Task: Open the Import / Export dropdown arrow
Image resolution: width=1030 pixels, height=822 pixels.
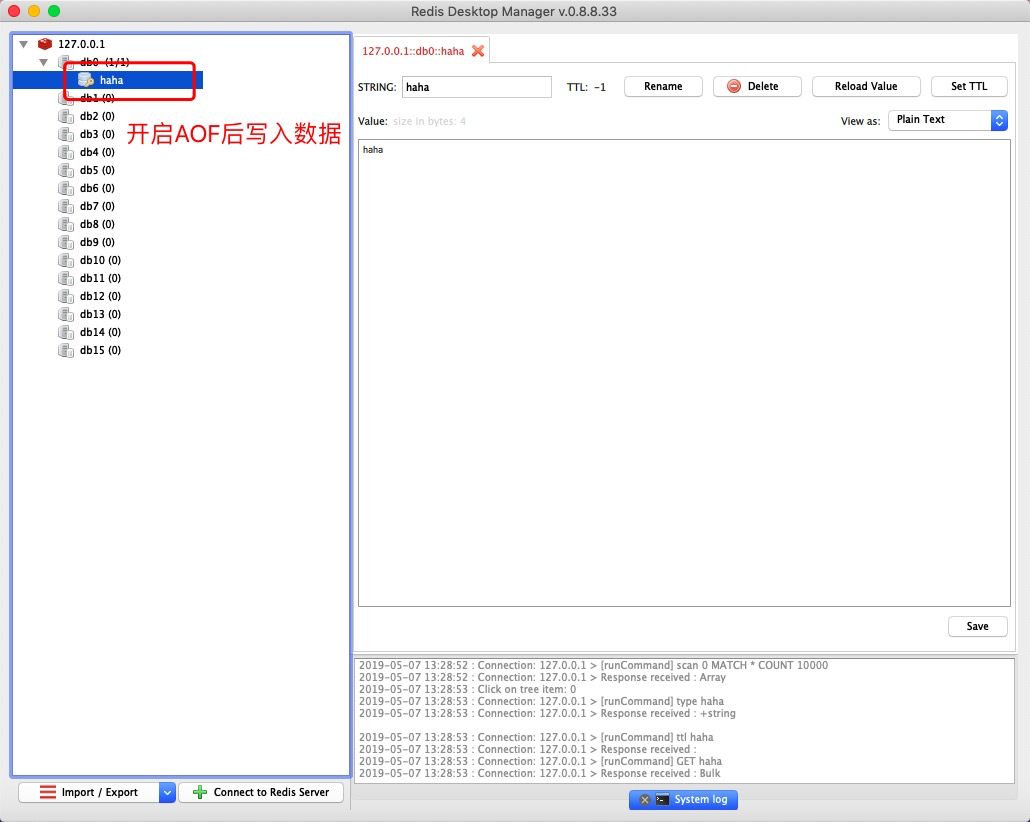Action: pyautogui.click(x=168, y=792)
